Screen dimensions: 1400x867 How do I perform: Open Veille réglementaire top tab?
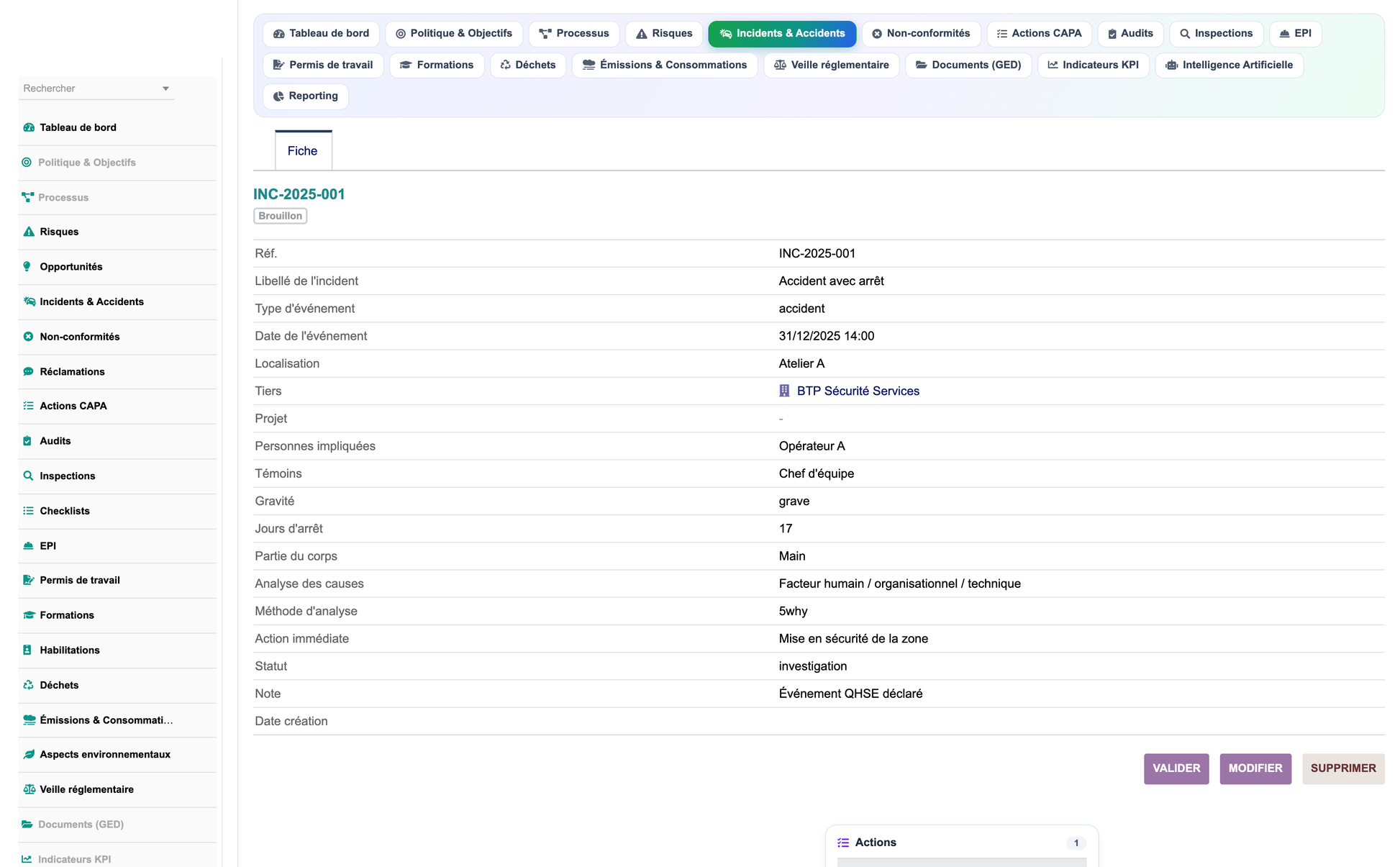[x=831, y=65]
